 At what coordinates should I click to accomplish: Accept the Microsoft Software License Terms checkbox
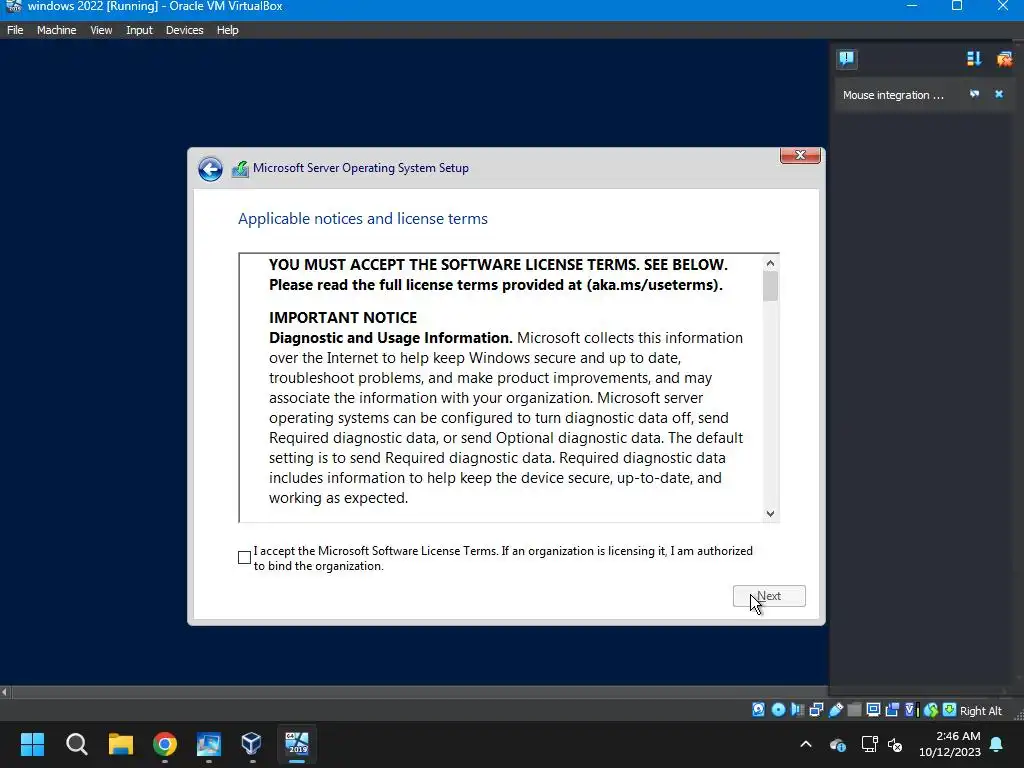pos(244,557)
